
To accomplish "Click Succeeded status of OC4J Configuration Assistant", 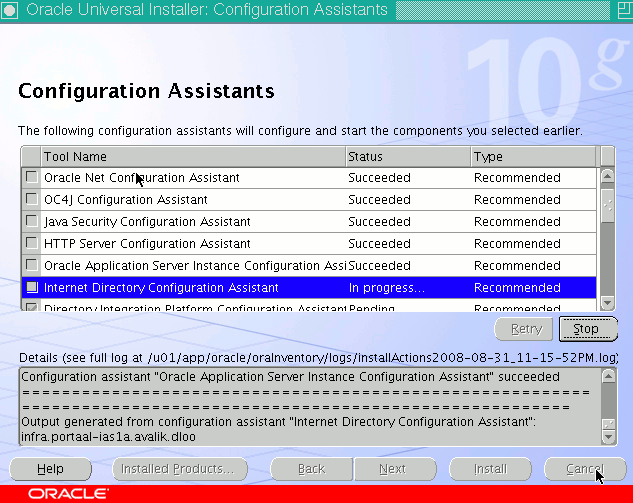I will coord(408,199).
